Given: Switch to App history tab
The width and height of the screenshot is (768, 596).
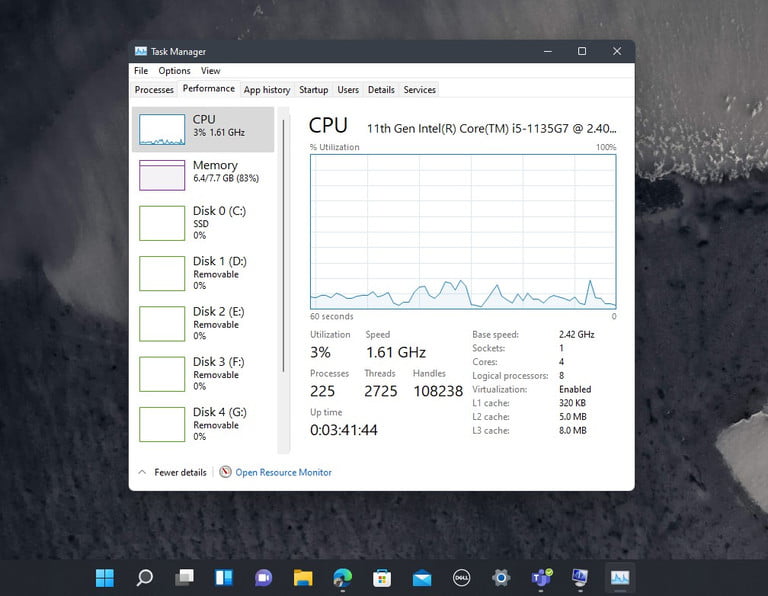Looking at the screenshot, I should [x=267, y=90].
